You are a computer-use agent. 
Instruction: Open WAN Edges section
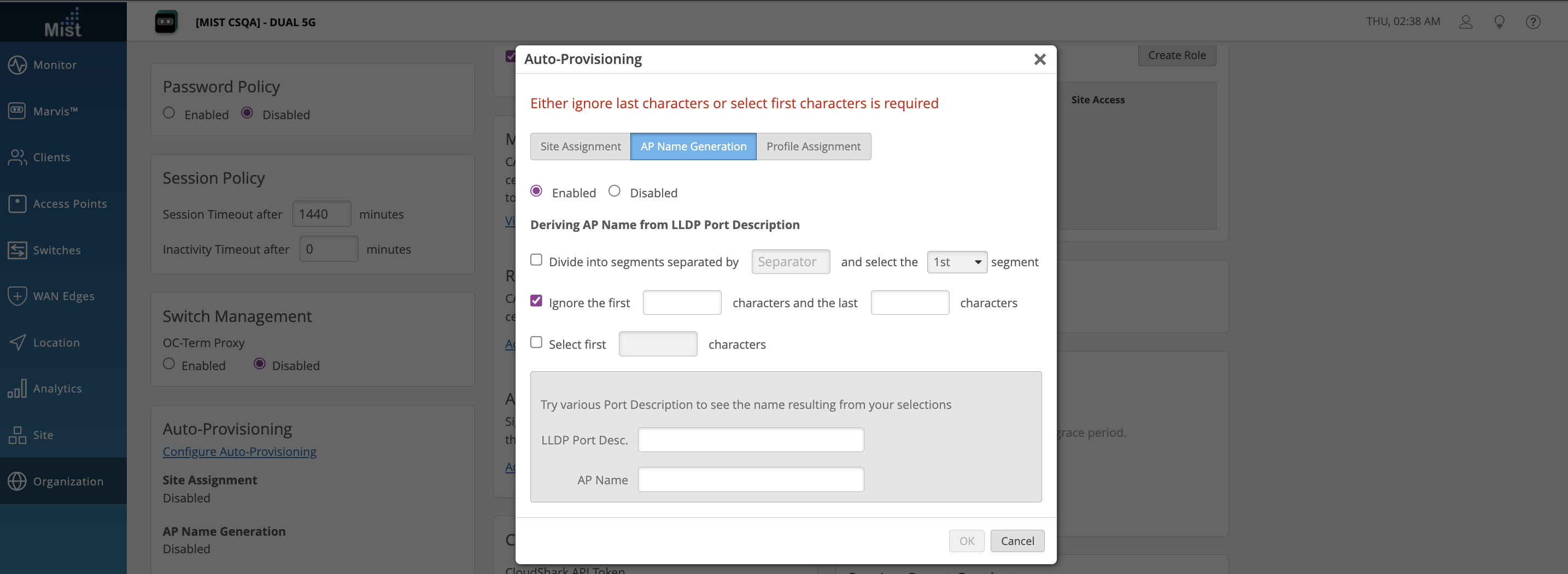point(63,296)
